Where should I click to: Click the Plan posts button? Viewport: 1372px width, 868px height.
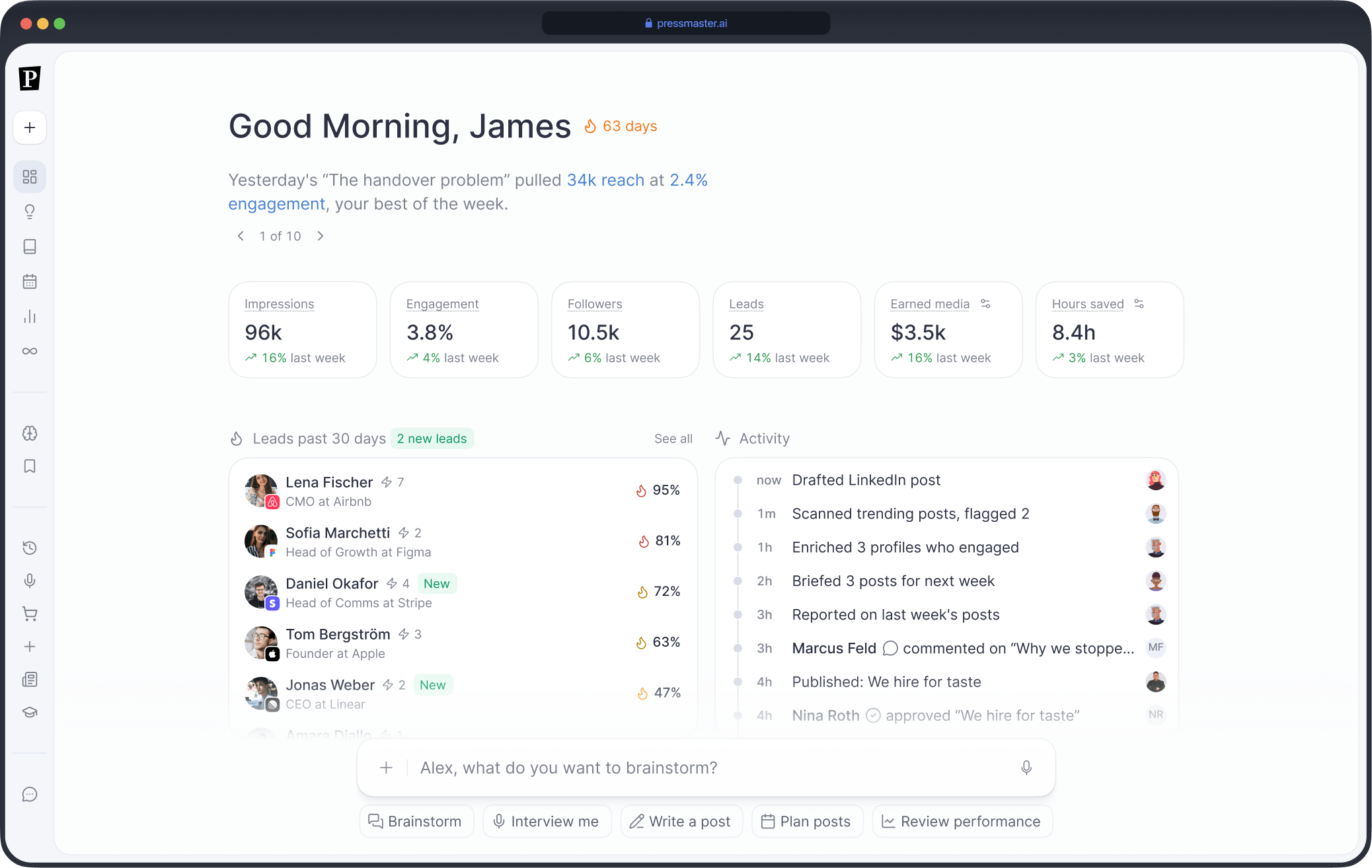pos(807,821)
